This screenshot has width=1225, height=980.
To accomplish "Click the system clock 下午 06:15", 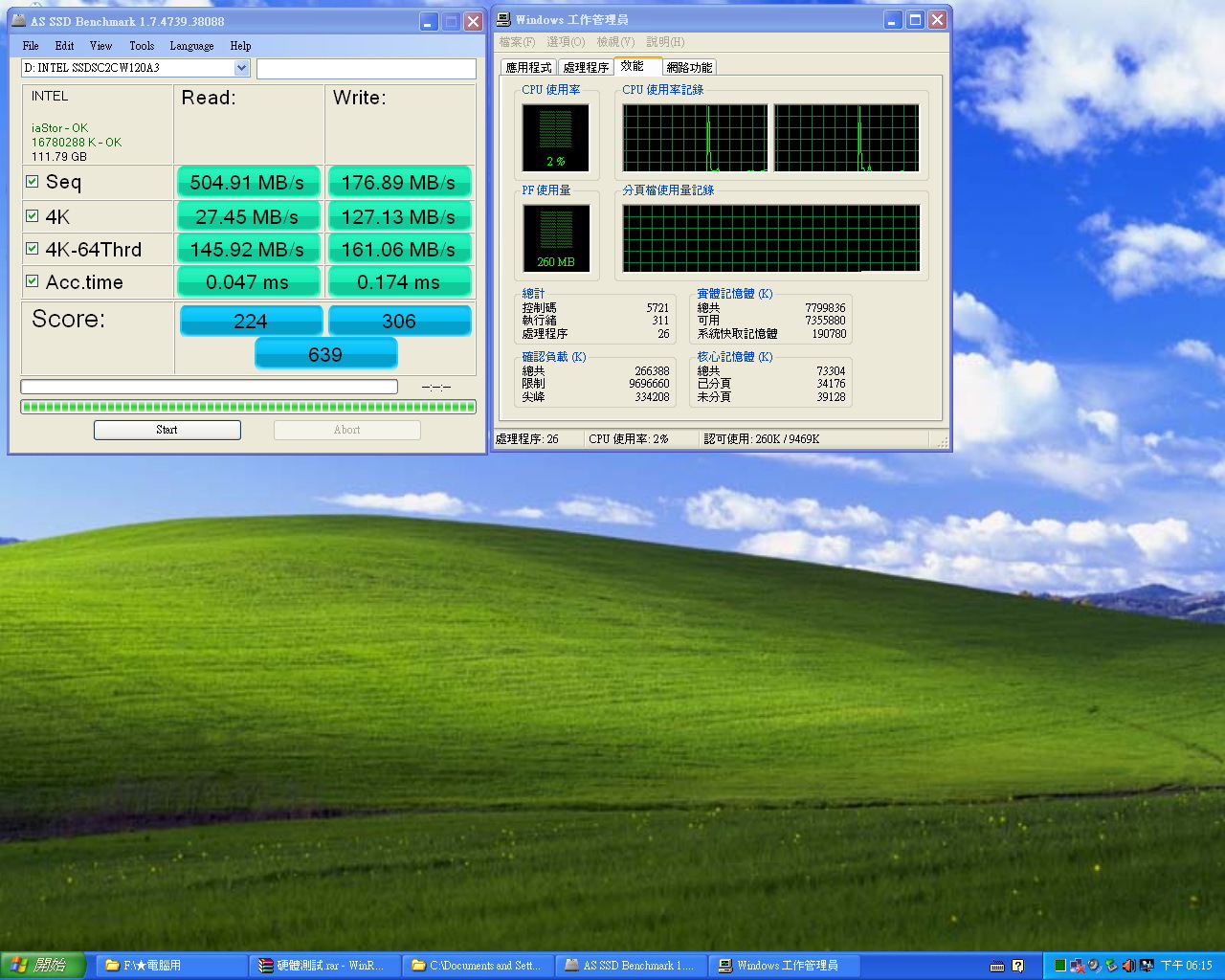I will pyautogui.click(x=1187, y=966).
